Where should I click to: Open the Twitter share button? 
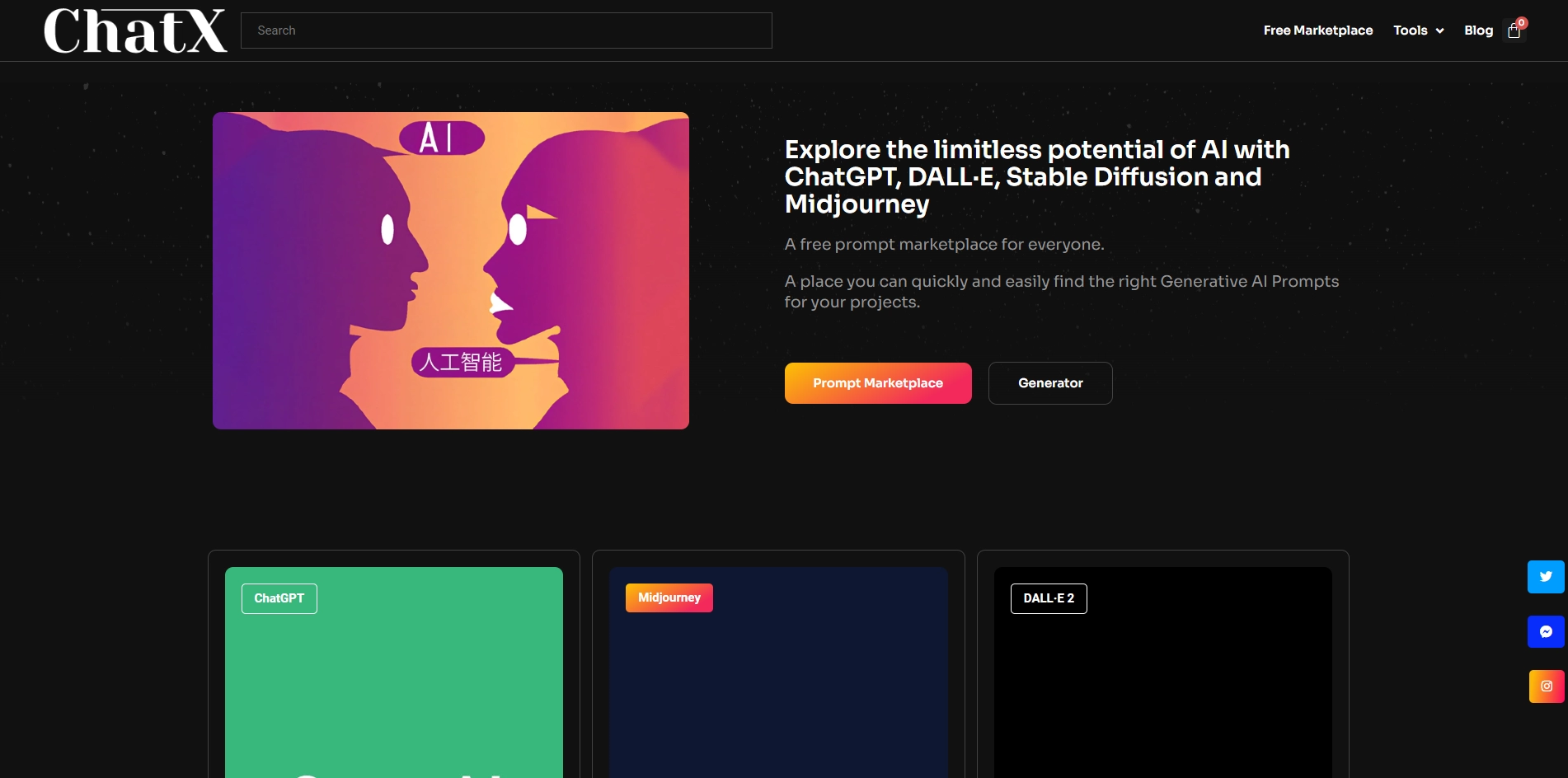[x=1546, y=577]
